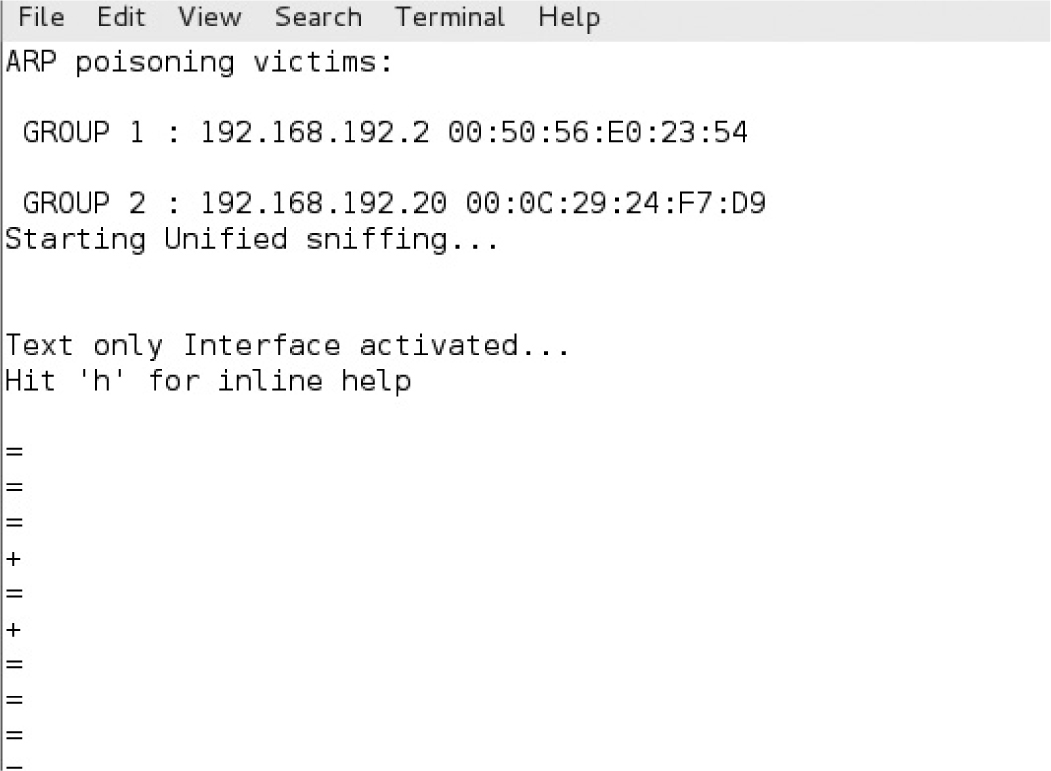Click the 'GROUP 1' label
The width and height of the screenshot is (1051, 771).
coord(82,133)
